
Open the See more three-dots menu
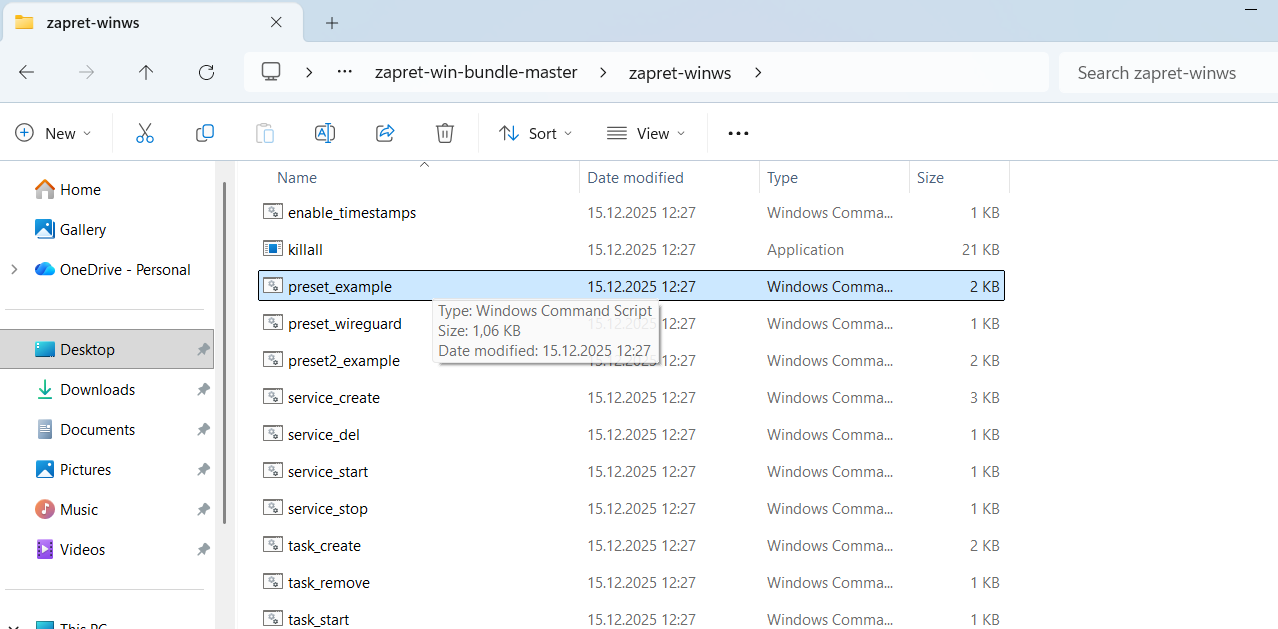(x=738, y=133)
